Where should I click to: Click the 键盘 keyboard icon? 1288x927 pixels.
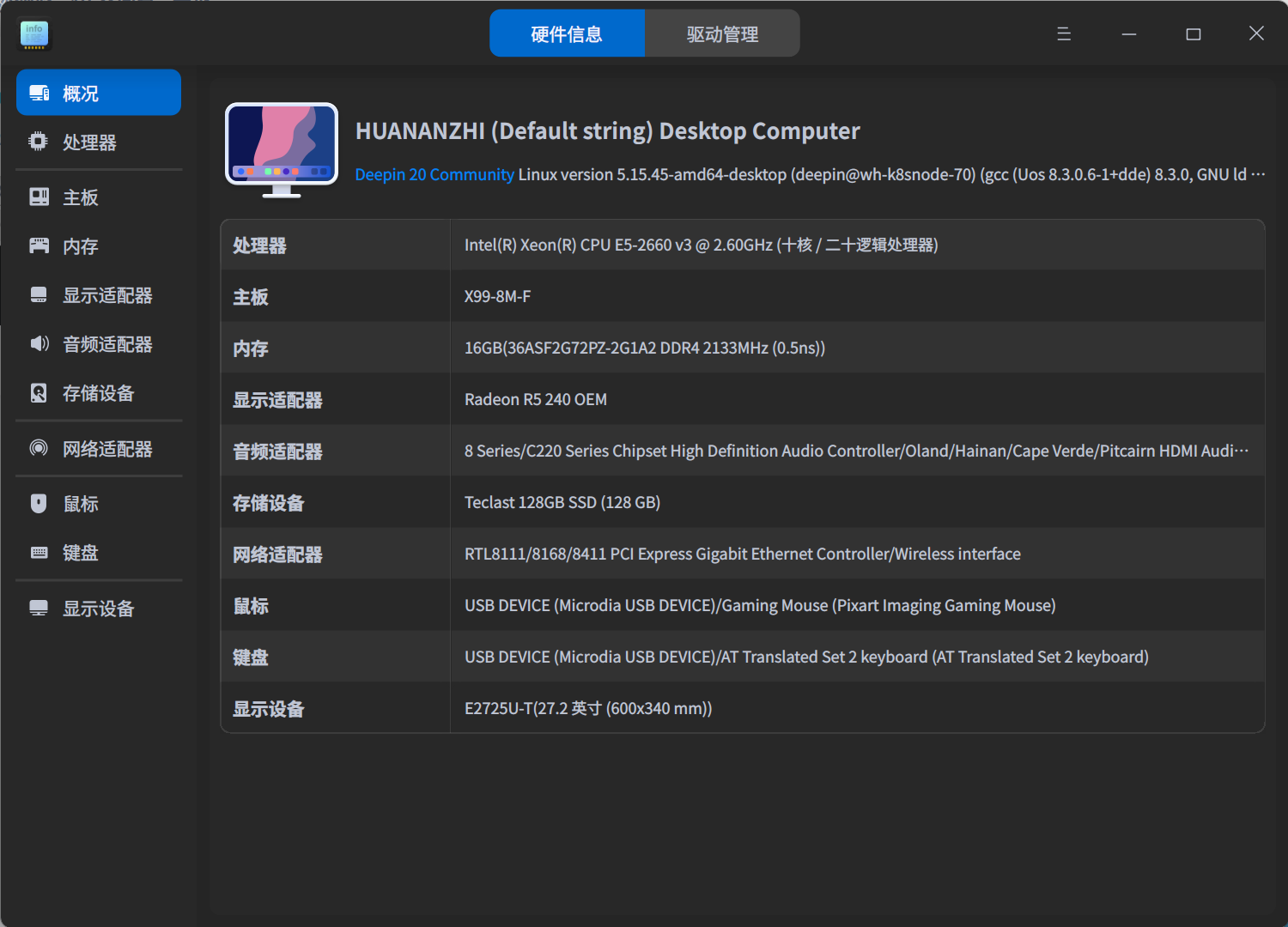[x=39, y=552]
